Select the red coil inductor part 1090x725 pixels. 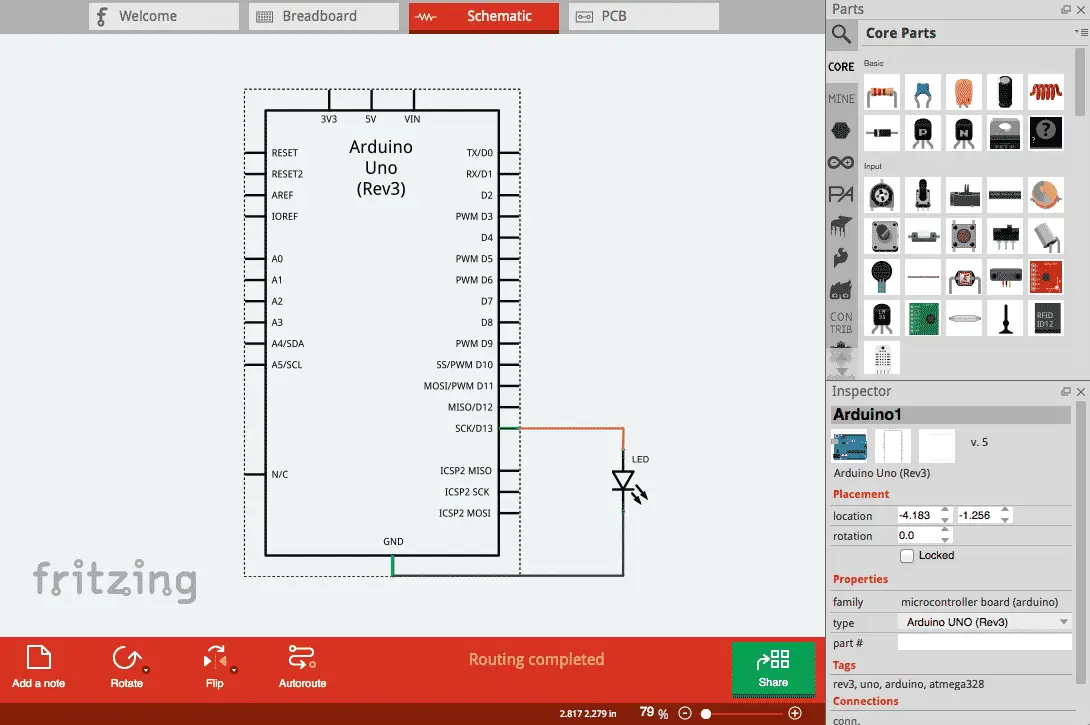(1046, 92)
